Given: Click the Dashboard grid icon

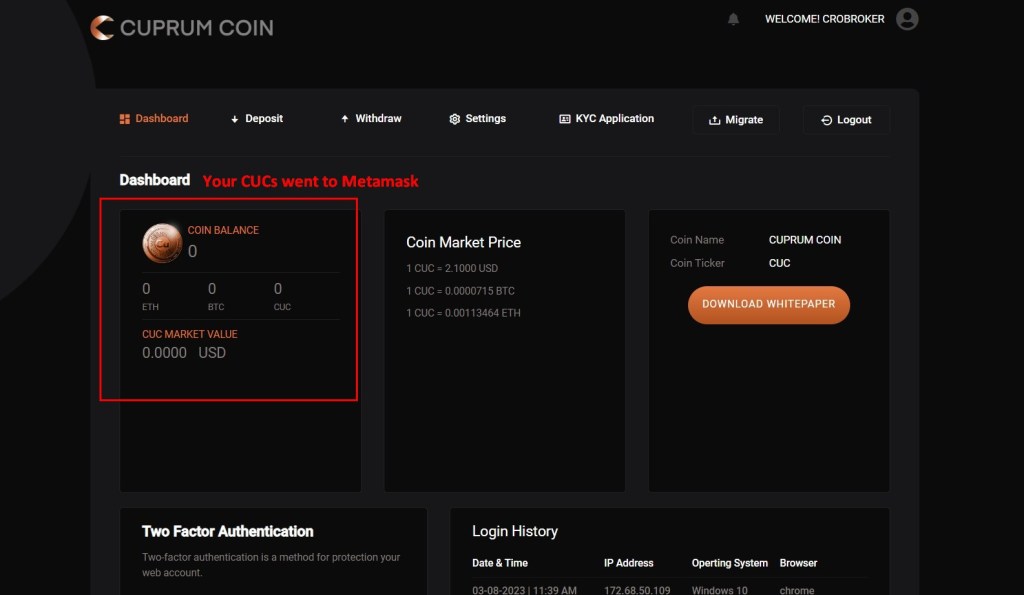Looking at the screenshot, I should 125,119.
